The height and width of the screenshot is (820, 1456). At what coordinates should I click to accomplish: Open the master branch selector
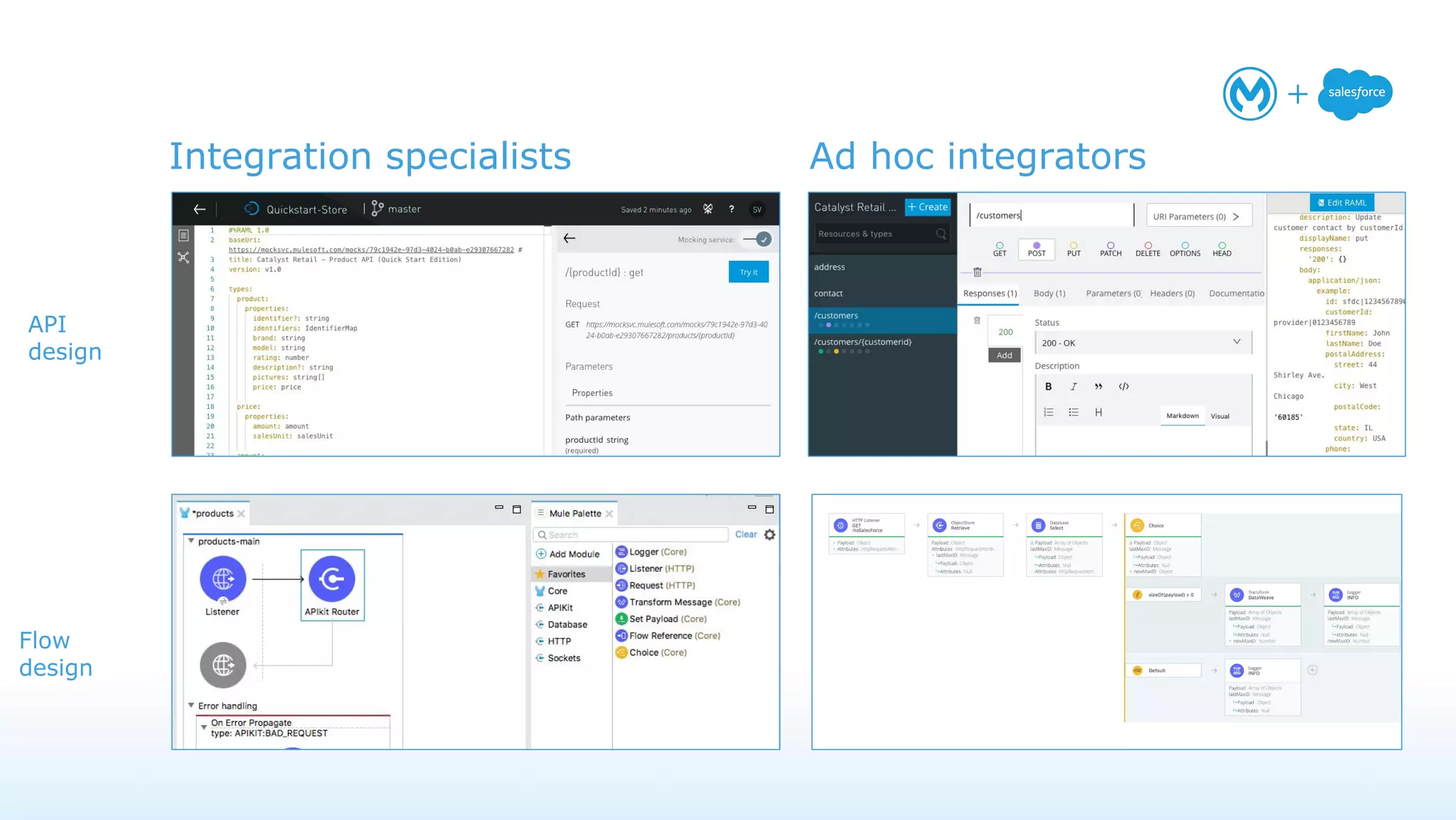coord(396,209)
